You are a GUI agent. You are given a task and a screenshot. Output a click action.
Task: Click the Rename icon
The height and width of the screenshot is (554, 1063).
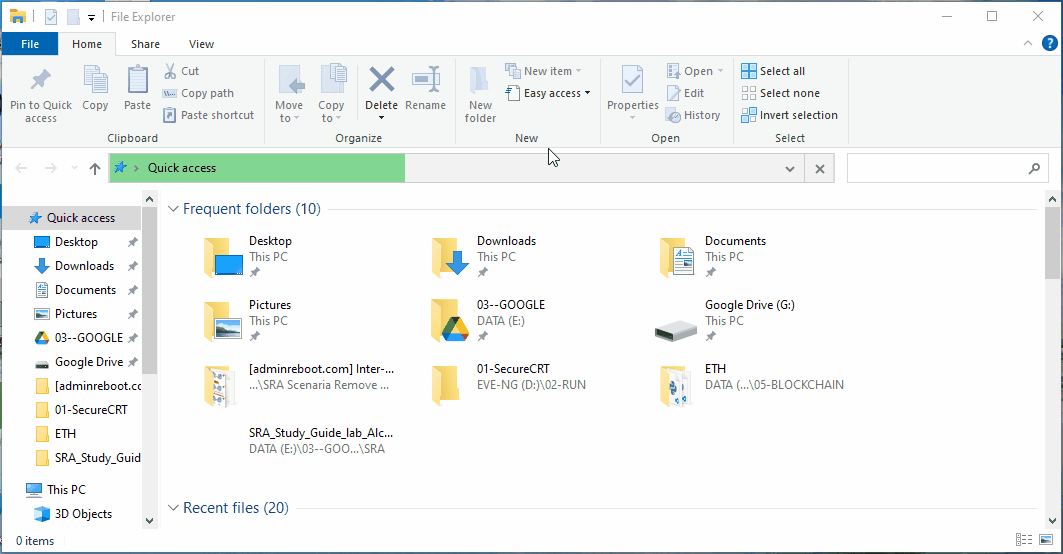coord(426,79)
